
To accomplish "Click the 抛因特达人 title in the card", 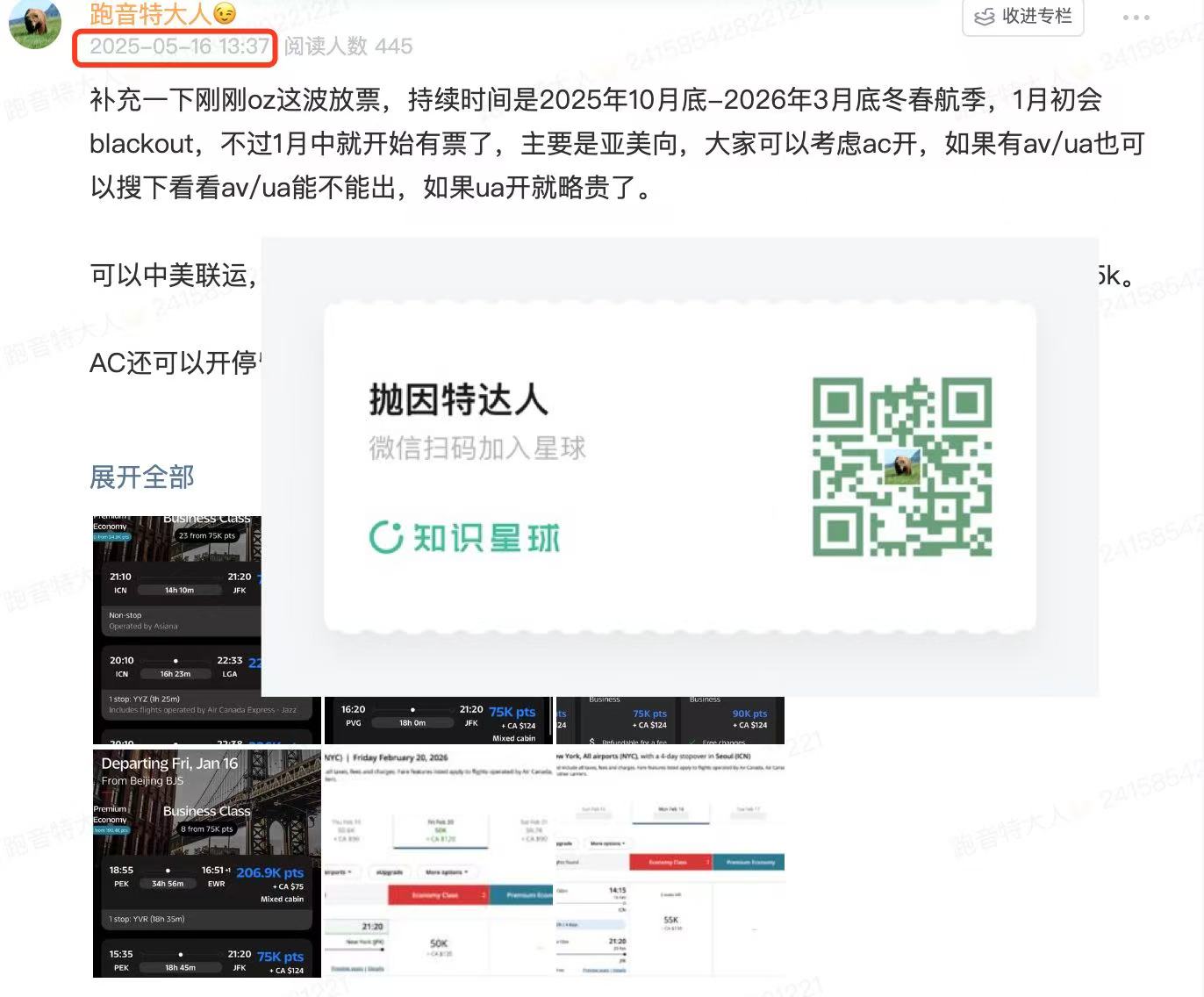I will coord(458,400).
